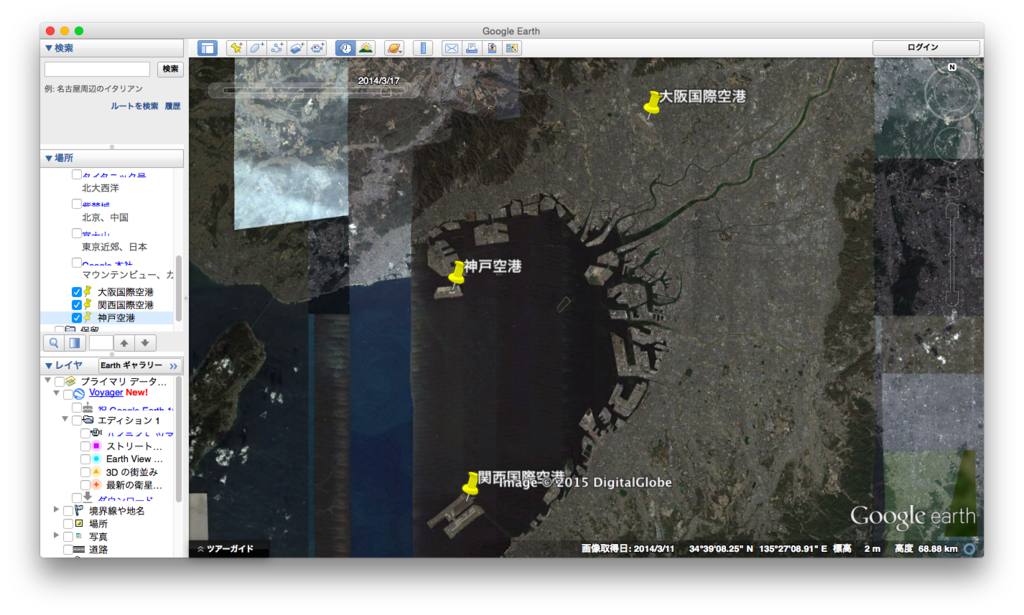Select the ストリート layer row
The height and width of the screenshot is (615, 1024).
point(134,446)
